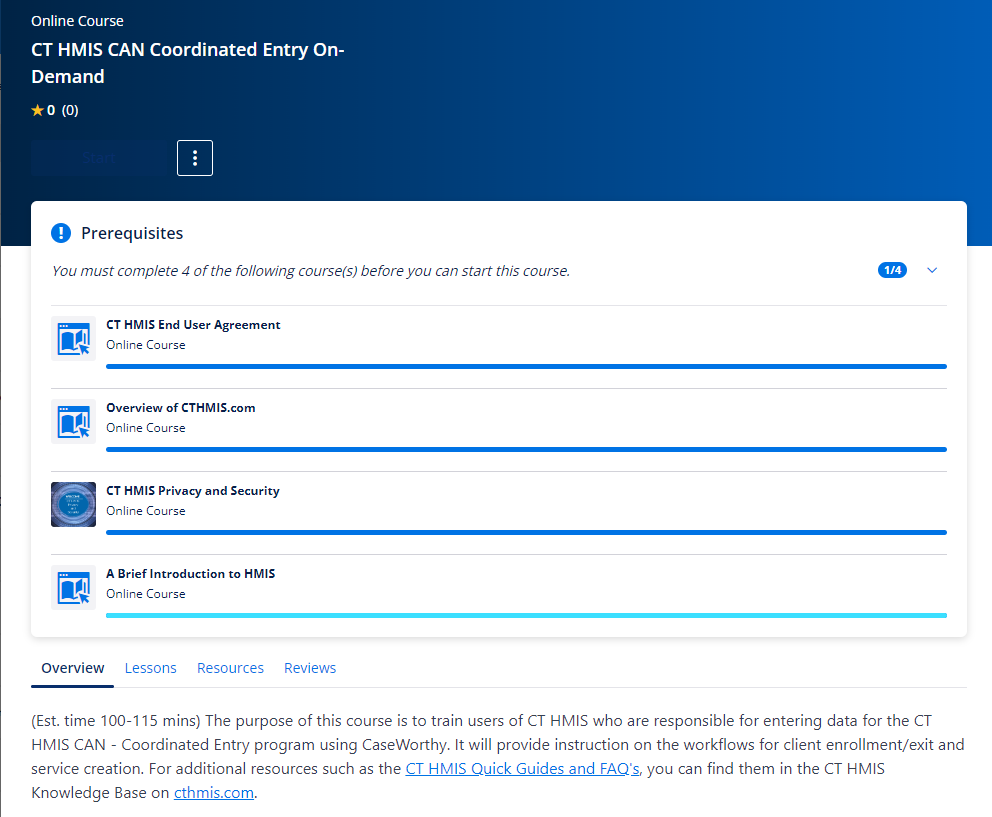Click the gold star rating icon
The width and height of the screenshot is (992, 817).
click(x=38, y=111)
